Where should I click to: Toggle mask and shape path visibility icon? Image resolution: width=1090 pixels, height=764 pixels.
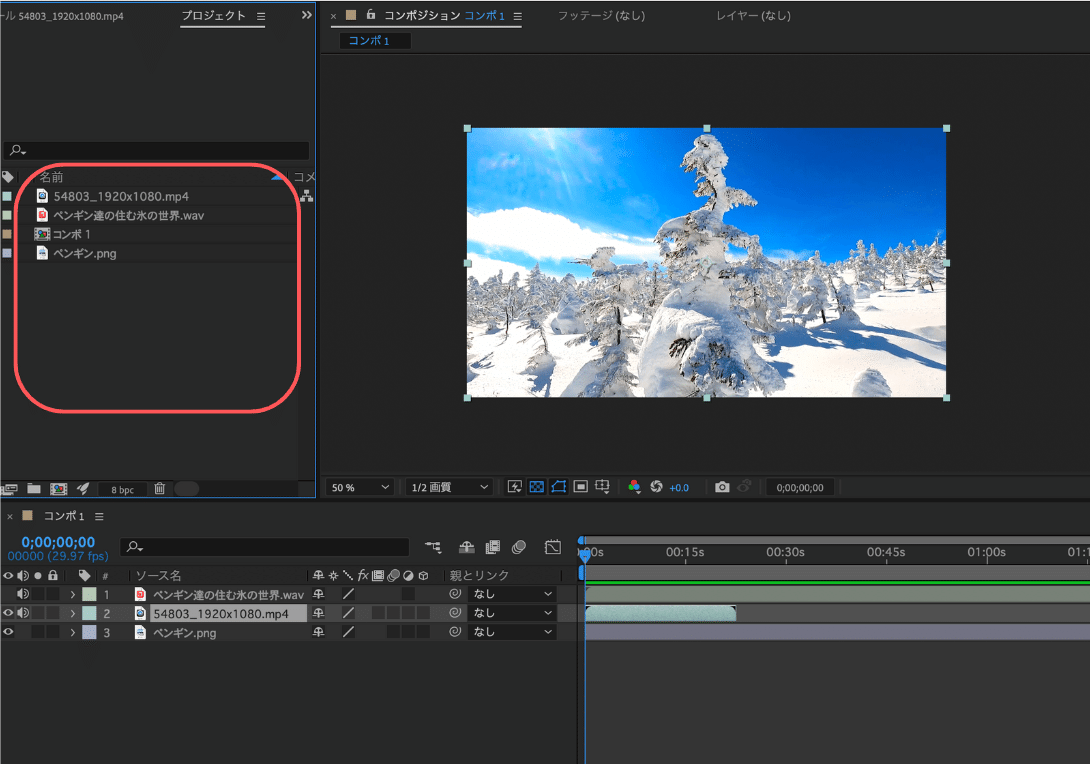tap(559, 487)
